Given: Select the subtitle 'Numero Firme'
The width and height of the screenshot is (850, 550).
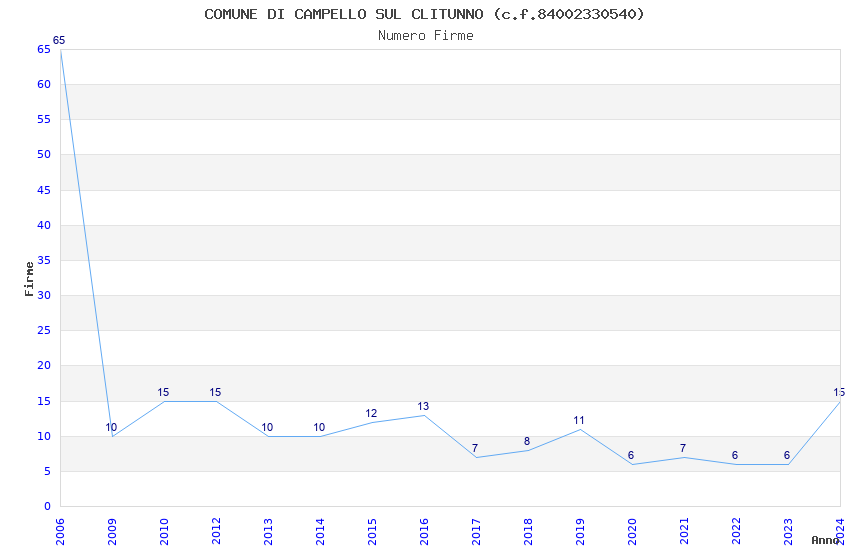Looking at the screenshot, I should coord(426,35).
